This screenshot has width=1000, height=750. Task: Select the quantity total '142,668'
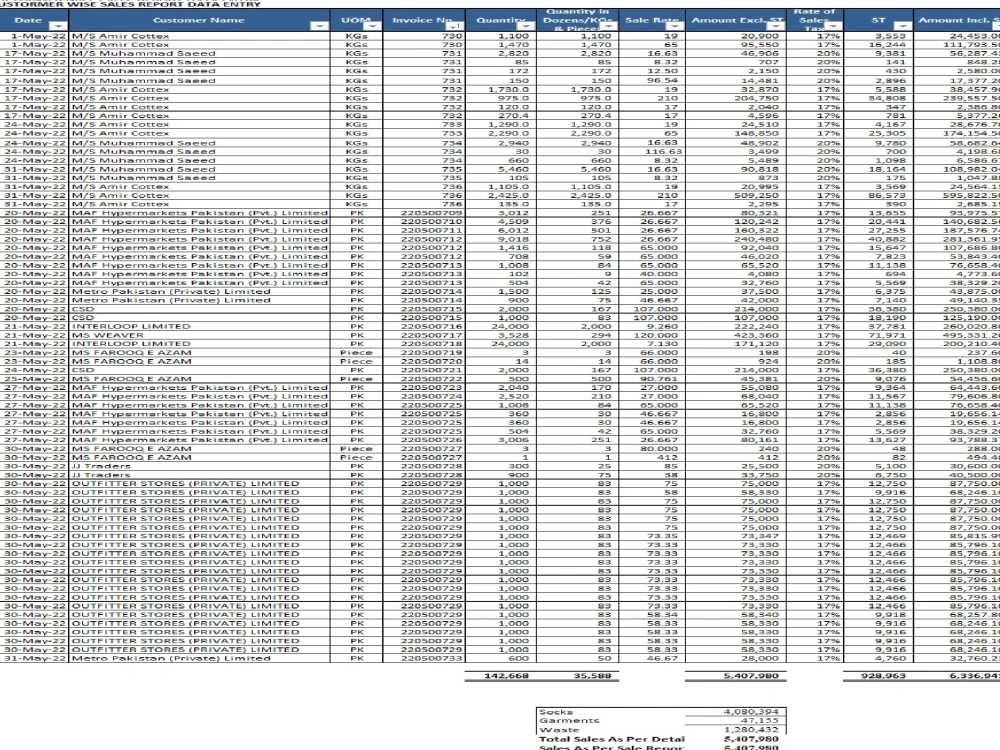pyautogui.click(x=506, y=675)
